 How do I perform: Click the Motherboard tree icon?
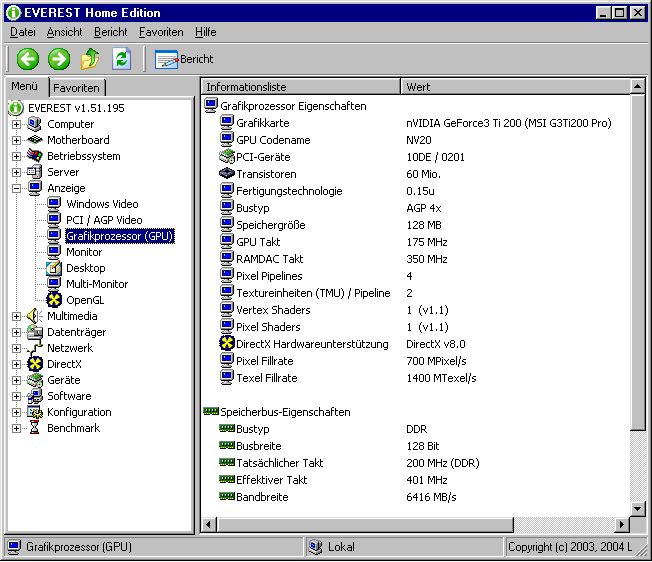coord(35,140)
